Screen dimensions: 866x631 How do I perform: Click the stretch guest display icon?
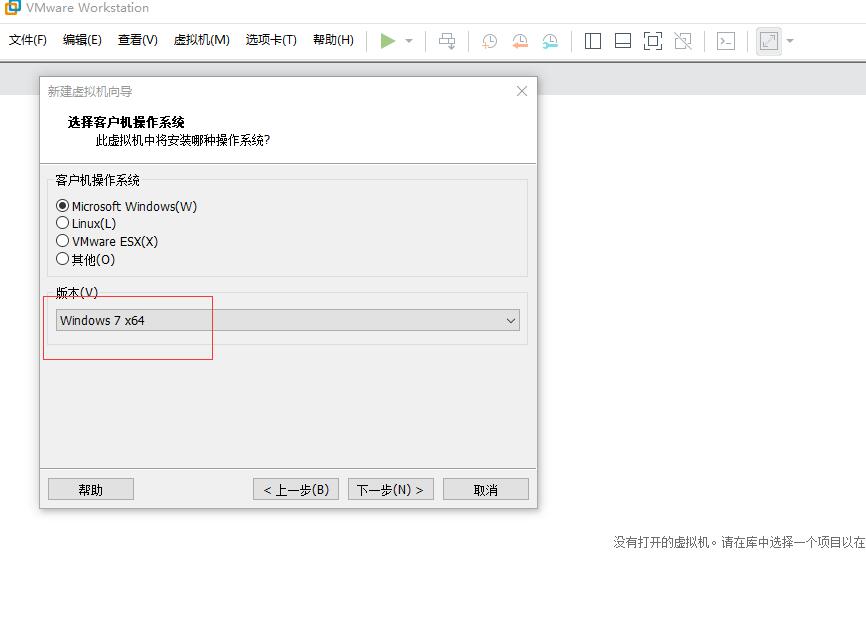point(769,41)
